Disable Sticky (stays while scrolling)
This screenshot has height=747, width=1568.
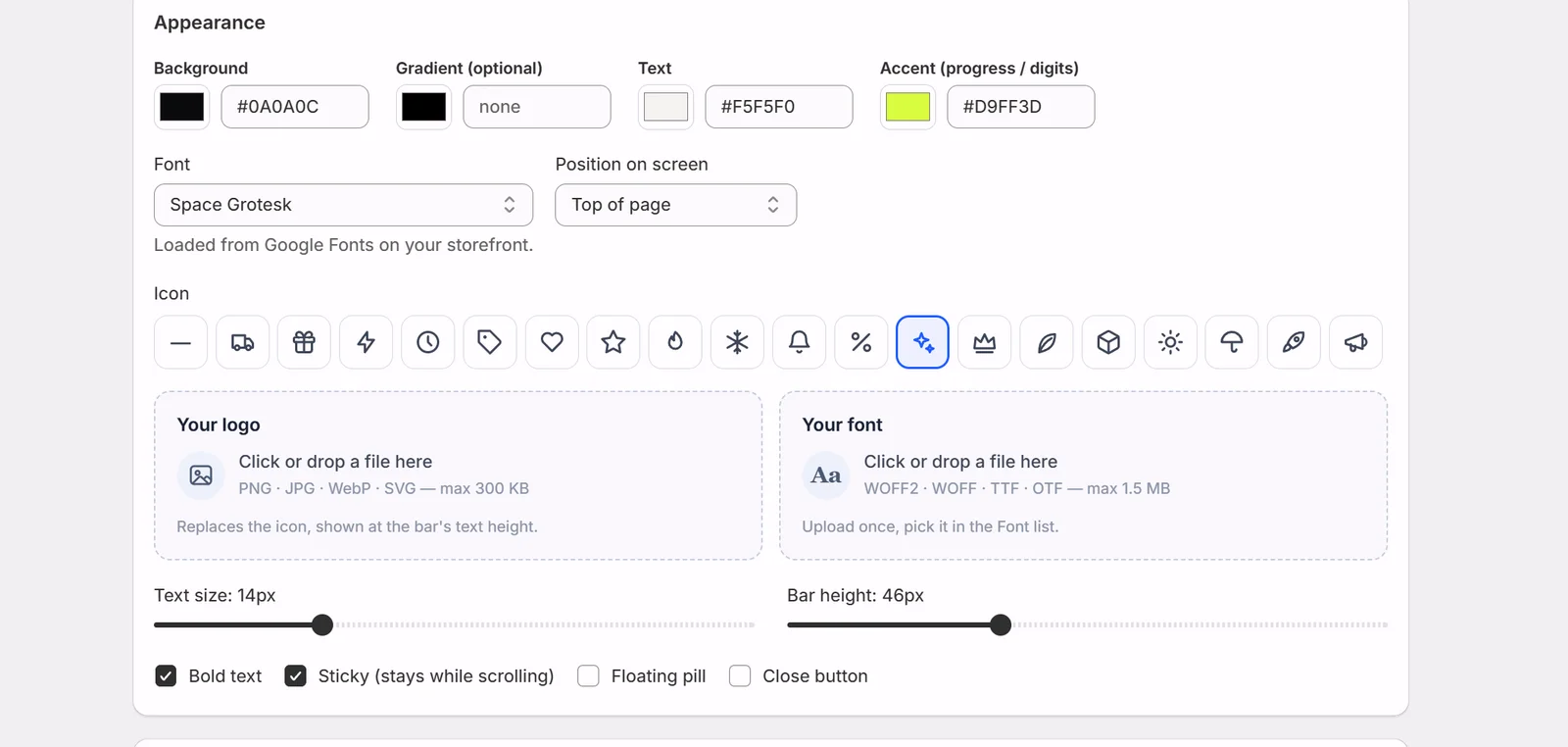[295, 676]
